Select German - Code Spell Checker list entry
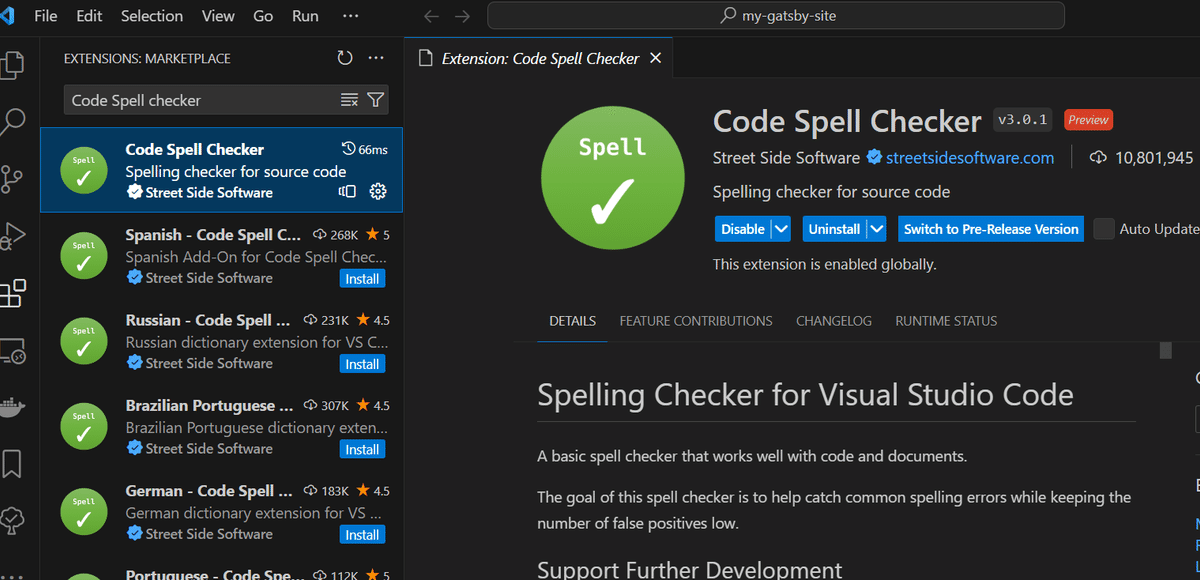Image resolution: width=1200 pixels, height=580 pixels. pos(221,512)
